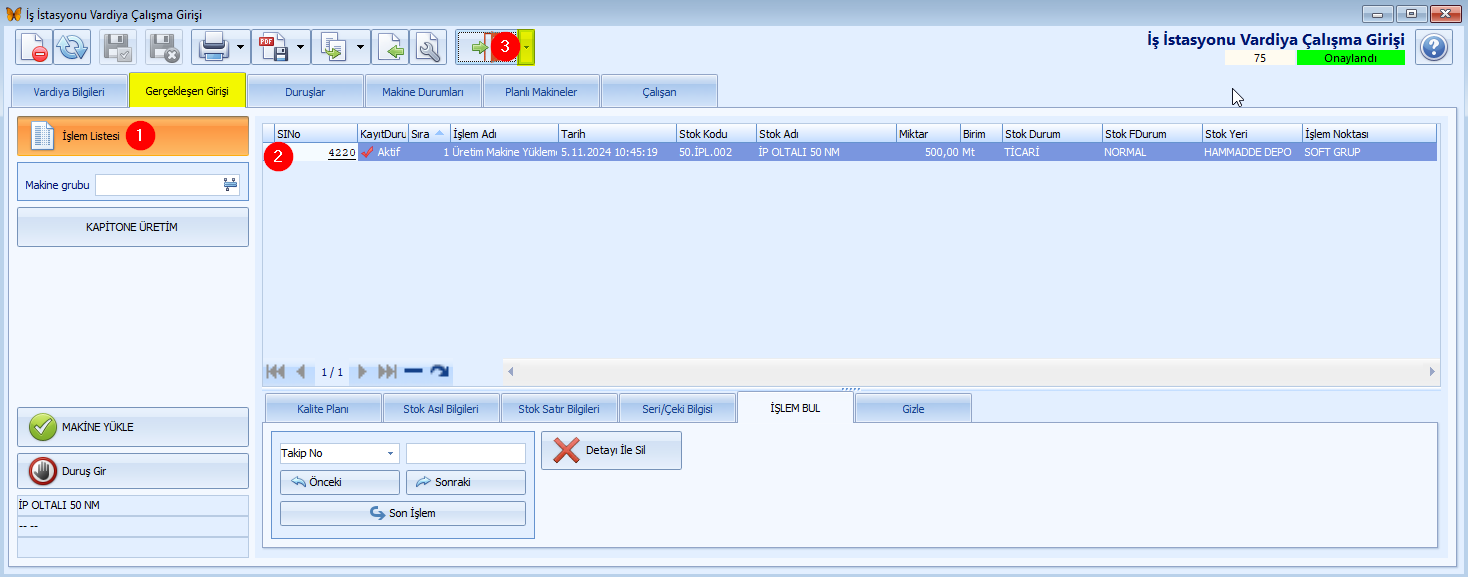
Task: Click the PDF export icon
Action: click(x=273, y=47)
